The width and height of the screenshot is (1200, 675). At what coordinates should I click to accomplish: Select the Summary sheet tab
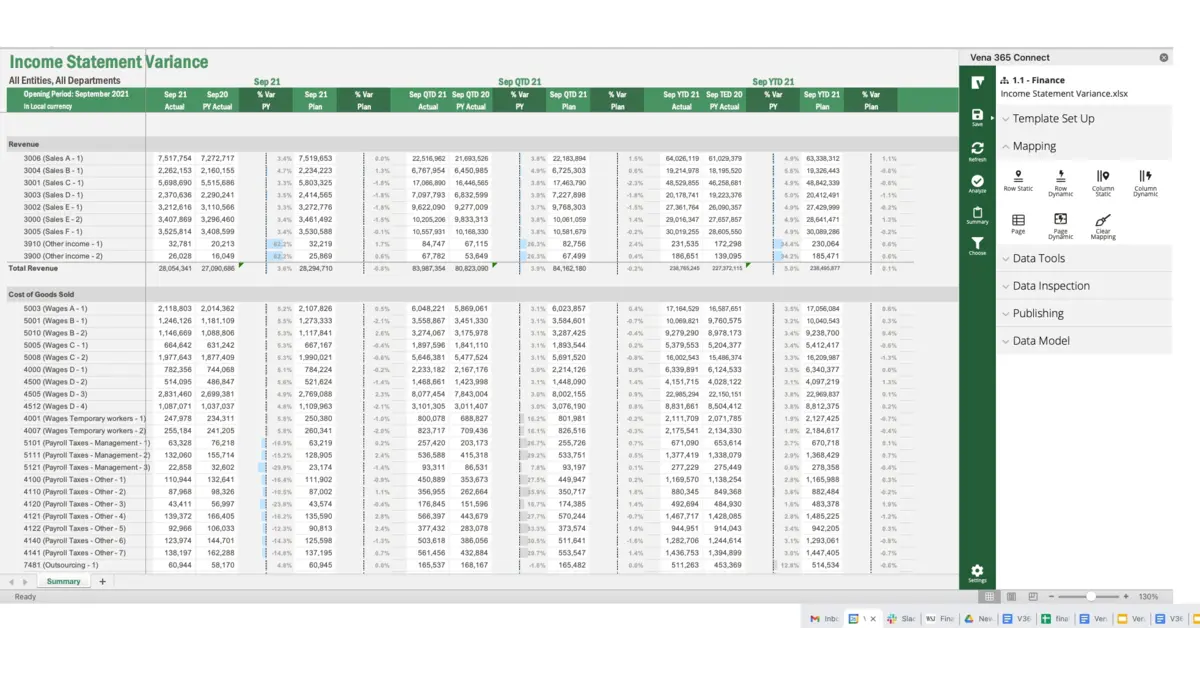point(63,581)
